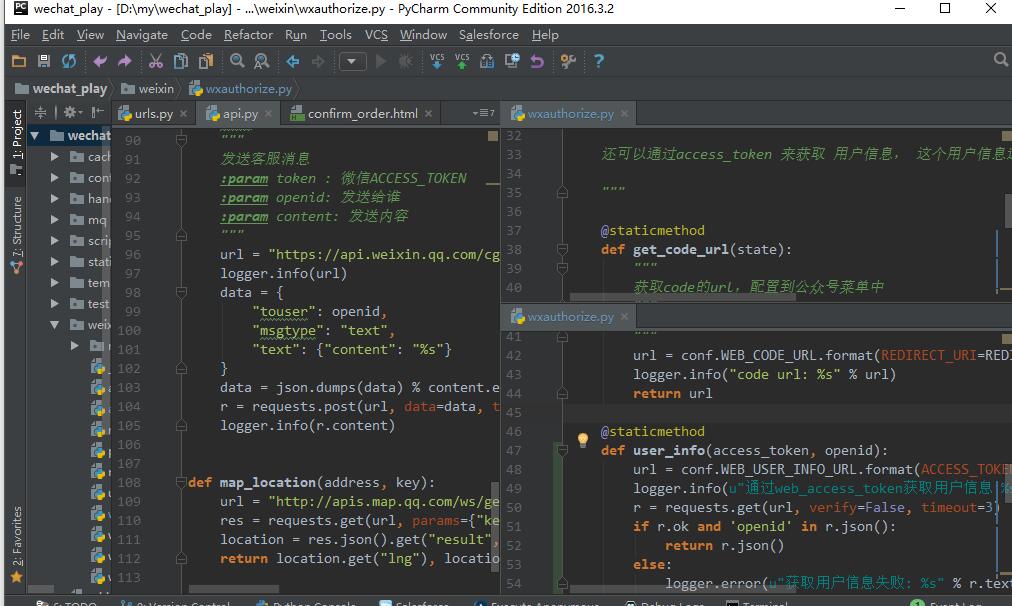The image size is (1012, 606).
Task: Open the Salesforce menu
Action: [488, 34]
